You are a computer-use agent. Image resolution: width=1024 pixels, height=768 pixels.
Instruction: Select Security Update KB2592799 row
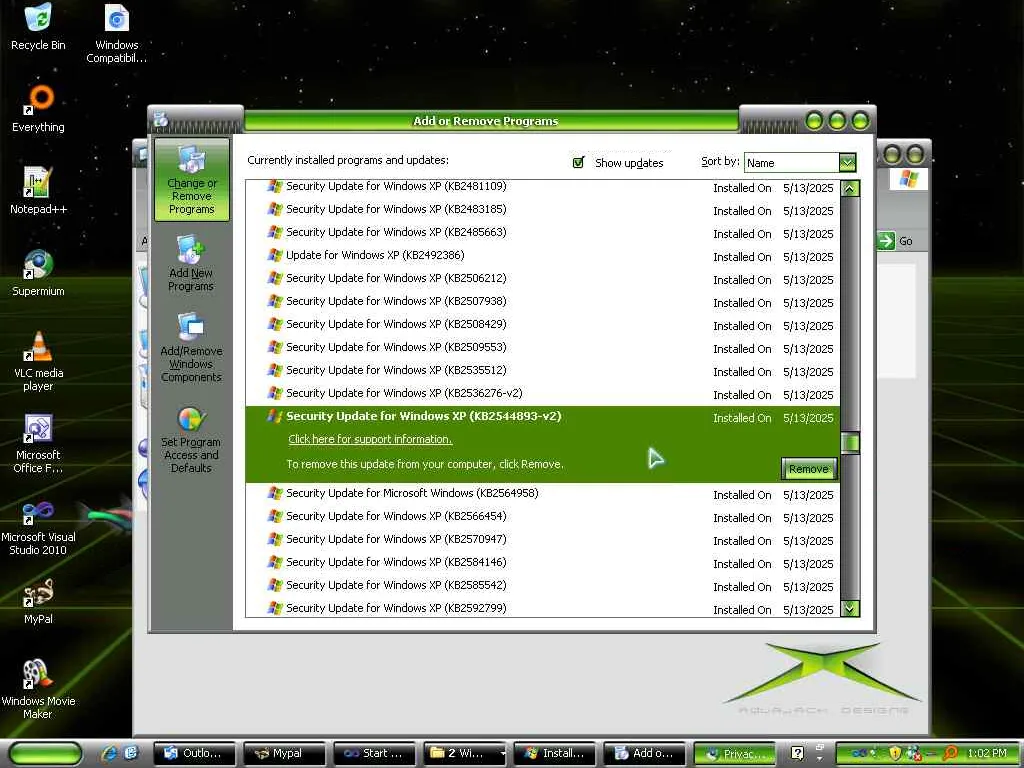click(x=543, y=608)
